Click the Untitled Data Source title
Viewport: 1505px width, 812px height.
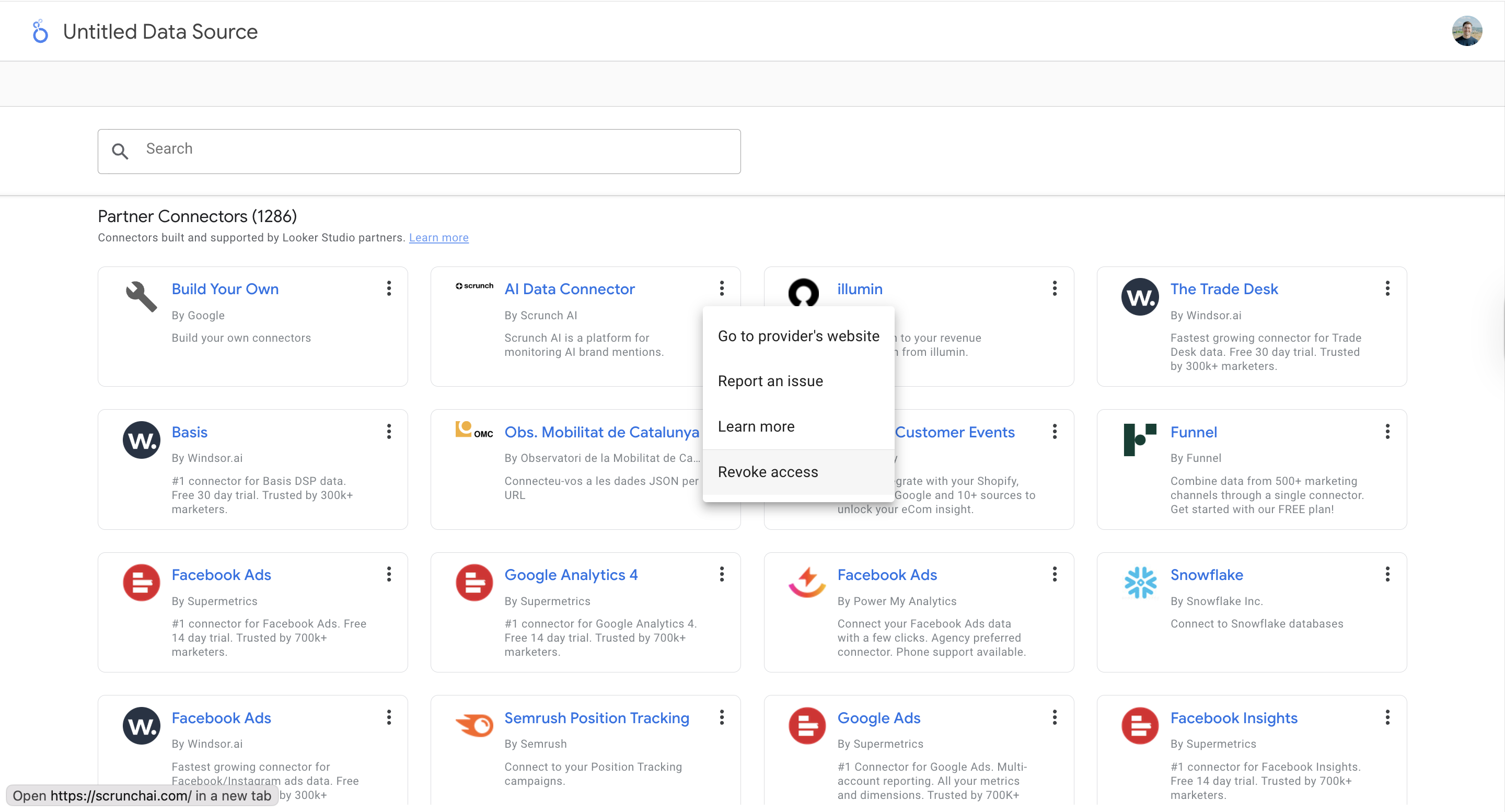[x=160, y=31]
